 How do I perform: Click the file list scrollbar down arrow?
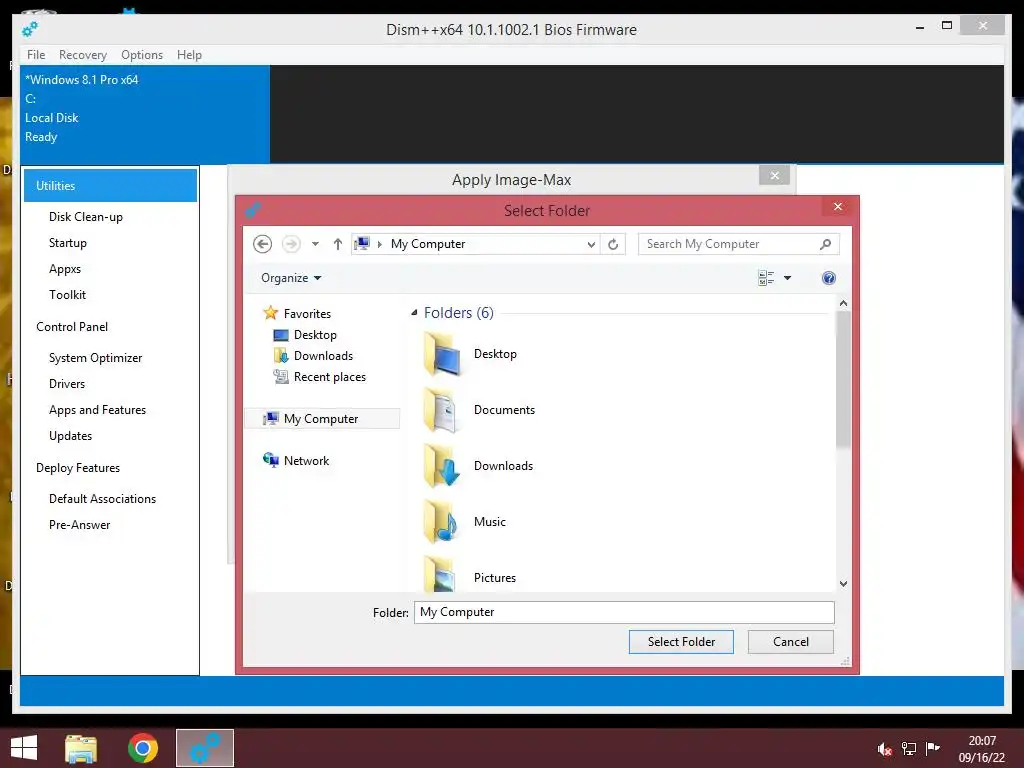pos(843,584)
